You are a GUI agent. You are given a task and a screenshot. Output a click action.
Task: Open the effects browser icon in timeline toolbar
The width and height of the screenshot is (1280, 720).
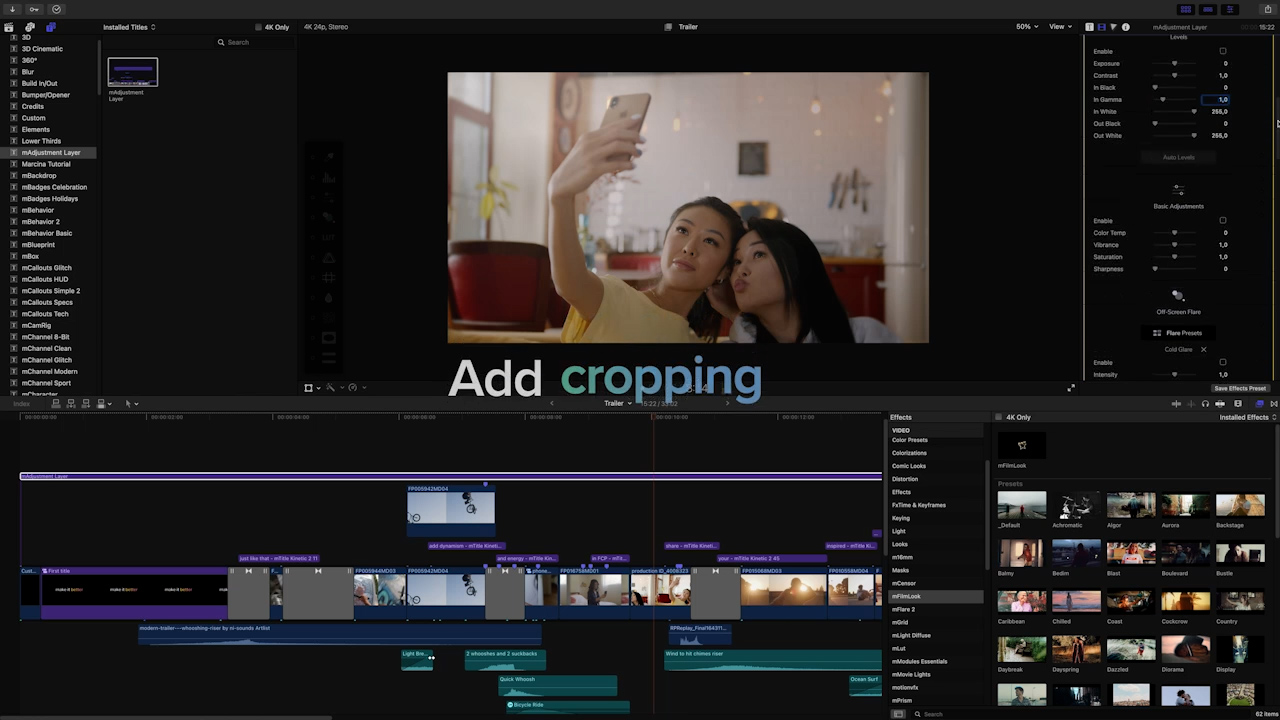click(x=1259, y=404)
